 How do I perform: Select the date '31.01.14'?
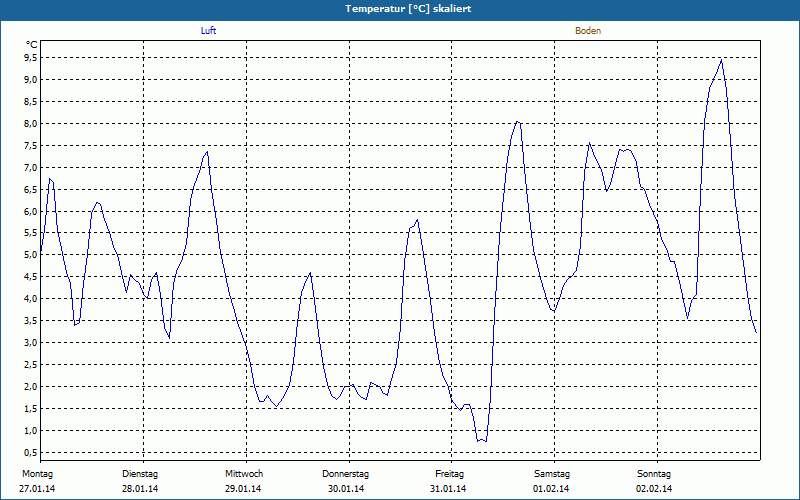coord(448,489)
